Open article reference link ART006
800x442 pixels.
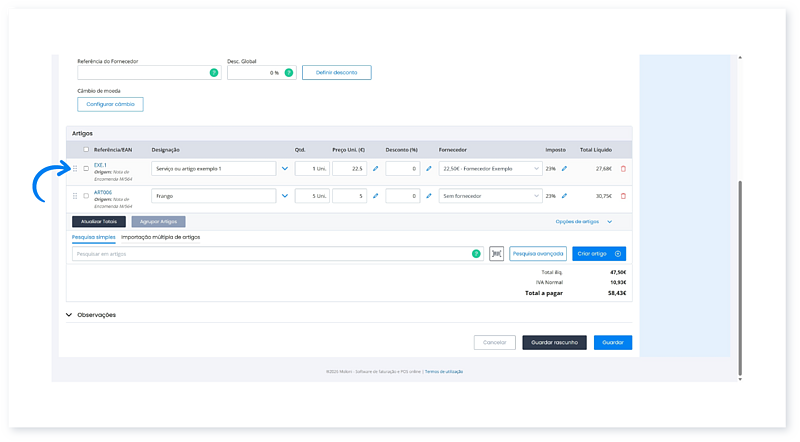(103, 192)
